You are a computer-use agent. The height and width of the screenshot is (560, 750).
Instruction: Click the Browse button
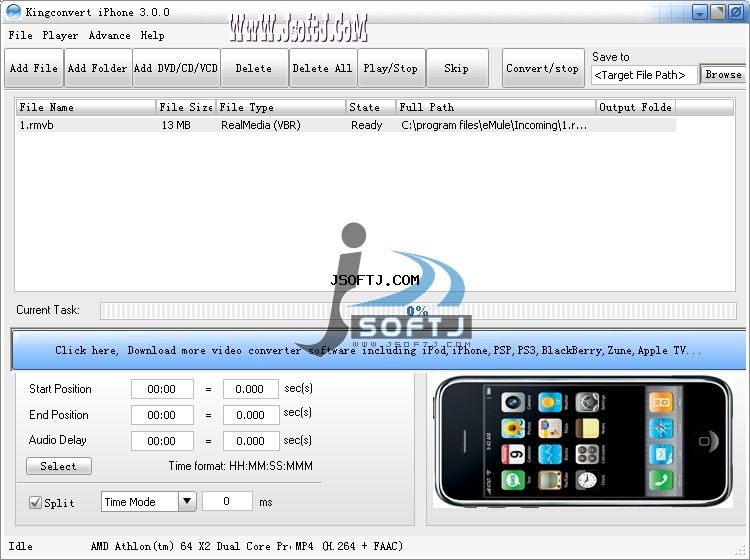point(723,75)
